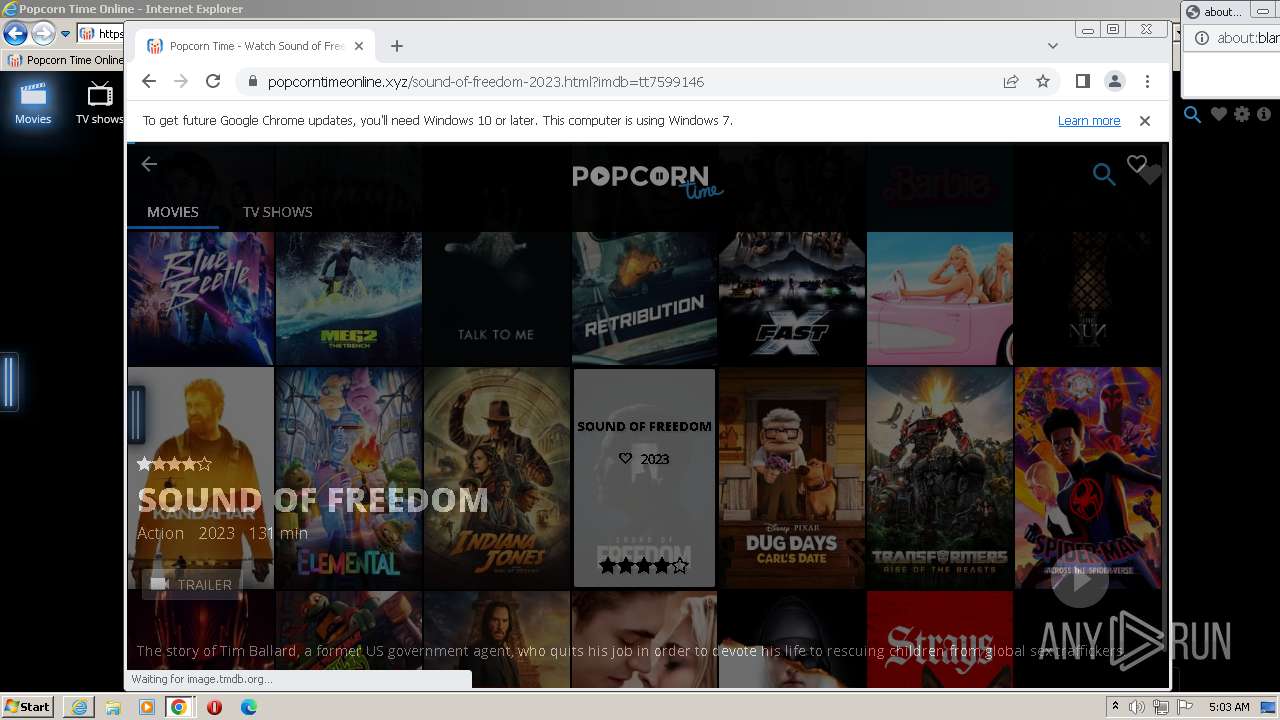Go back using the Popcorn Time page arrow
The width and height of the screenshot is (1280, 720).
[149, 164]
